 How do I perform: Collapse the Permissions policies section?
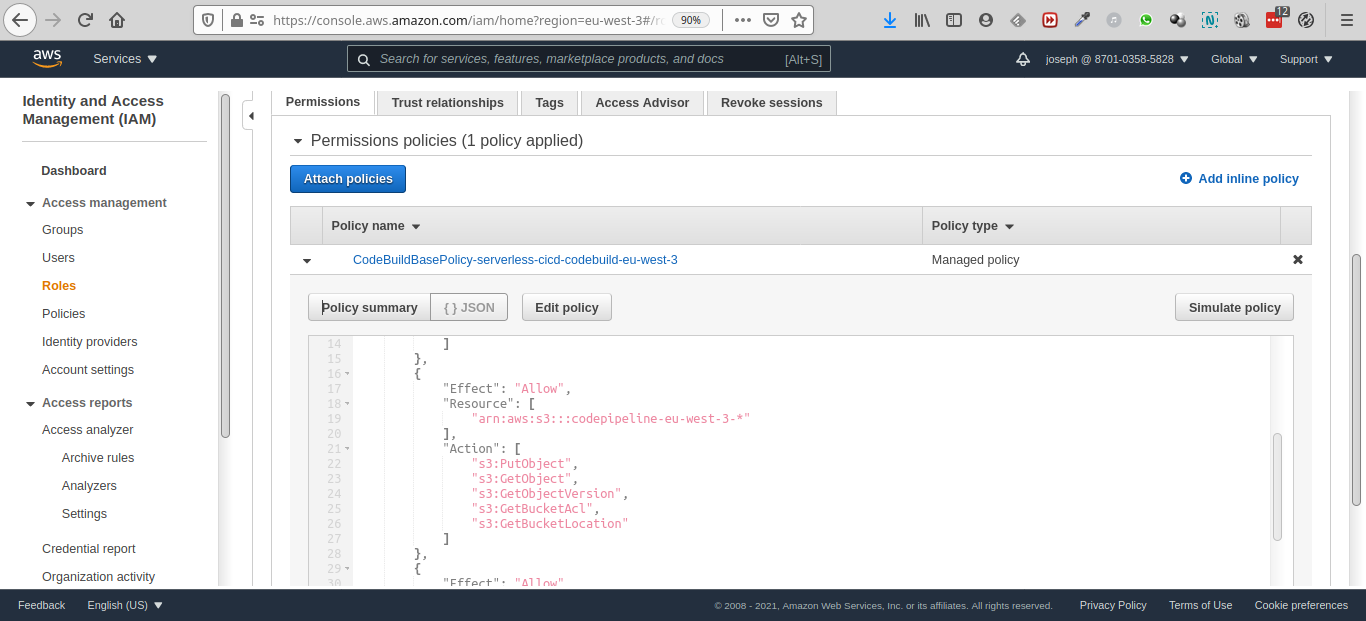point(298,142)
